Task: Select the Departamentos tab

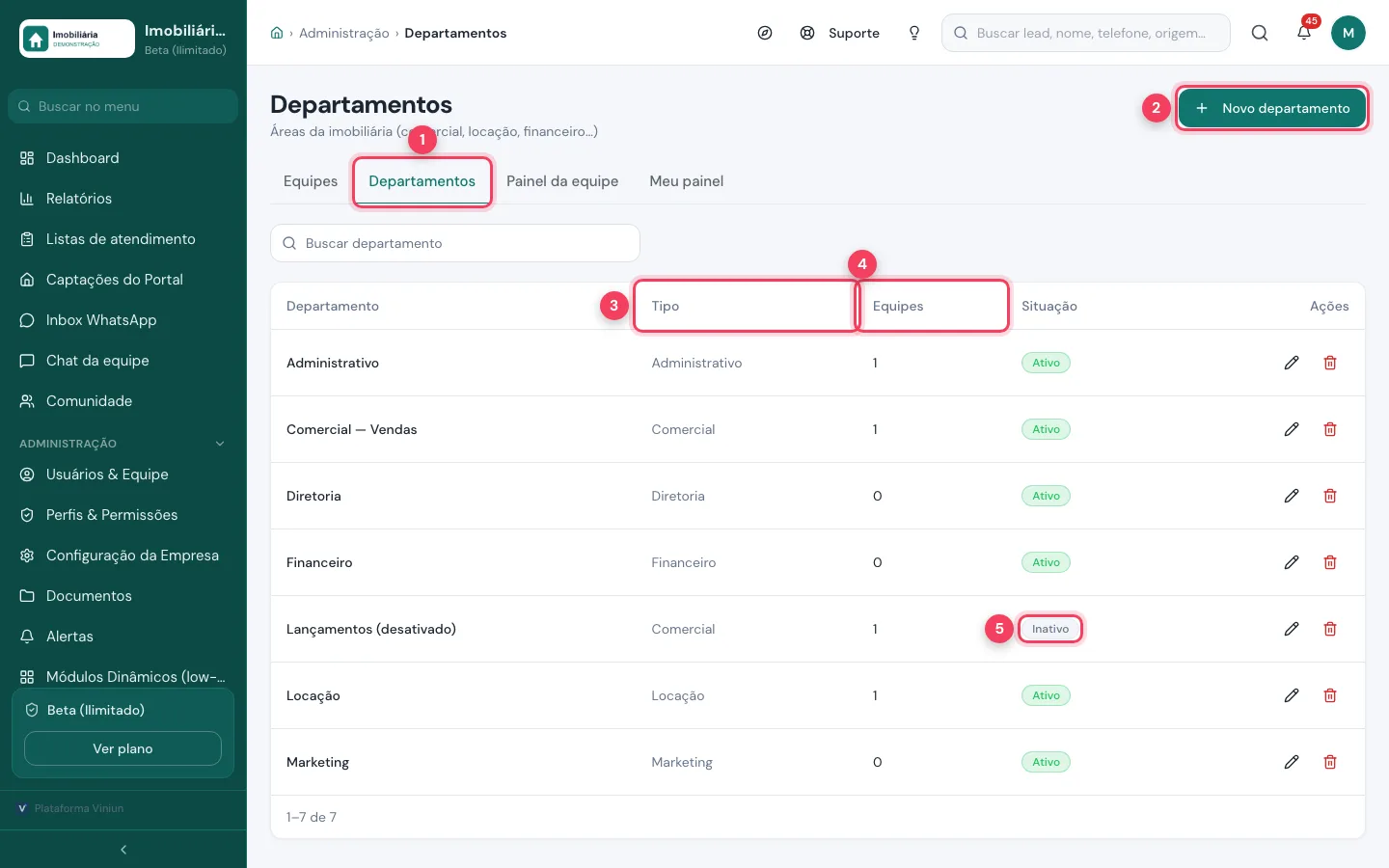Action: [x=422, y=181]
